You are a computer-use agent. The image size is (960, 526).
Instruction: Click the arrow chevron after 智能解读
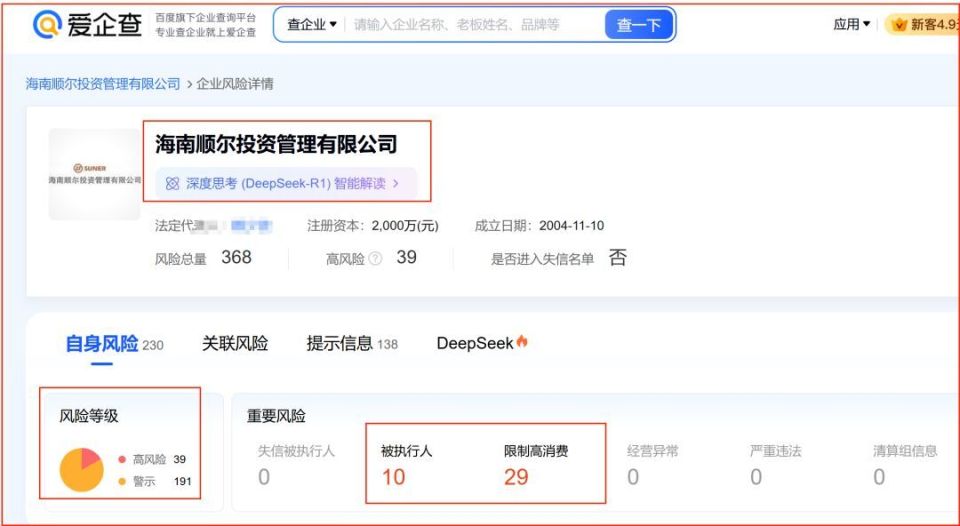[x=396, y=184]
